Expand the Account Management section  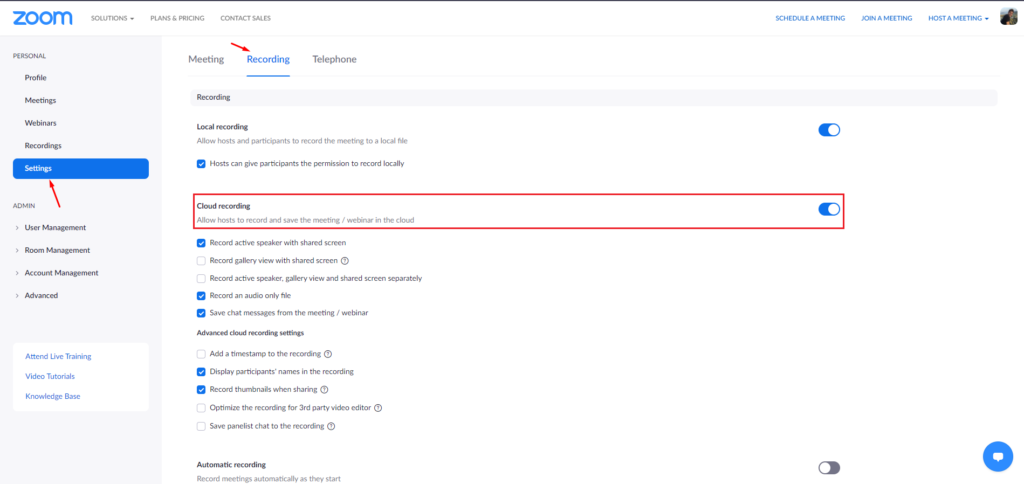pyautogui.click(x=61, y=273)
